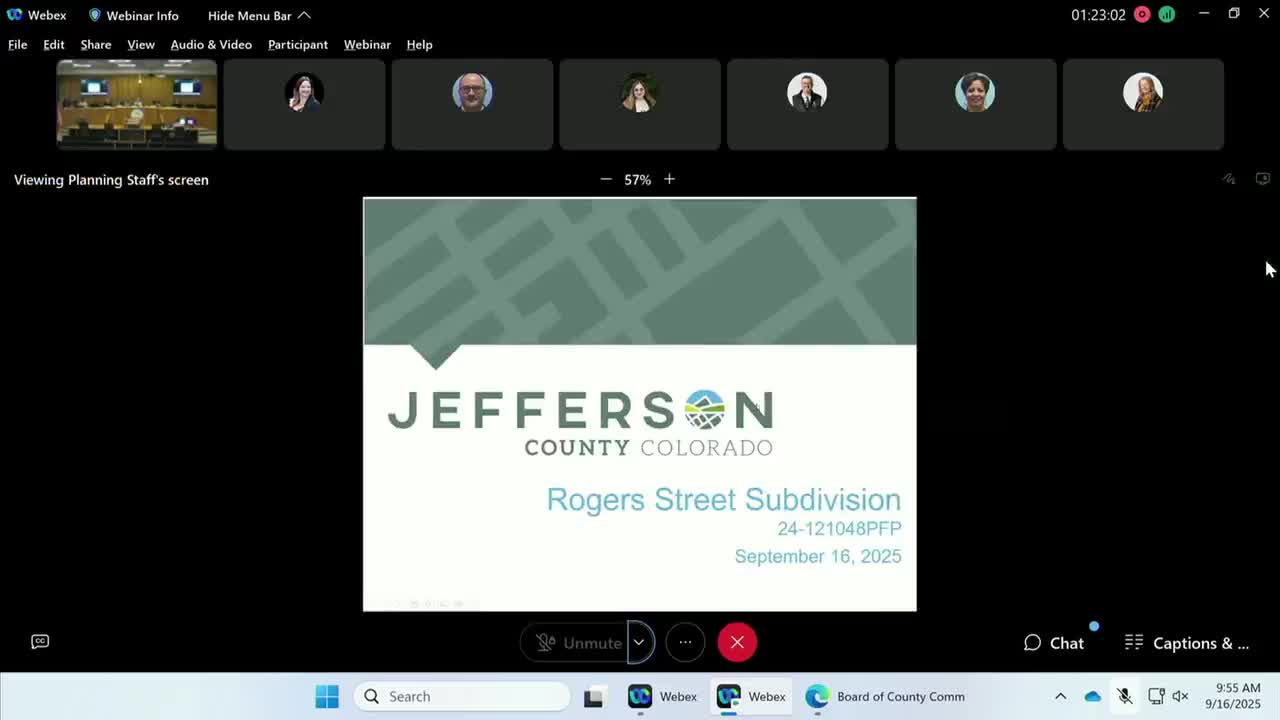This screenshot has width=1280, height=720.
Task: Switch to Edge Board of County Comm window
Action: click(886, 696)
